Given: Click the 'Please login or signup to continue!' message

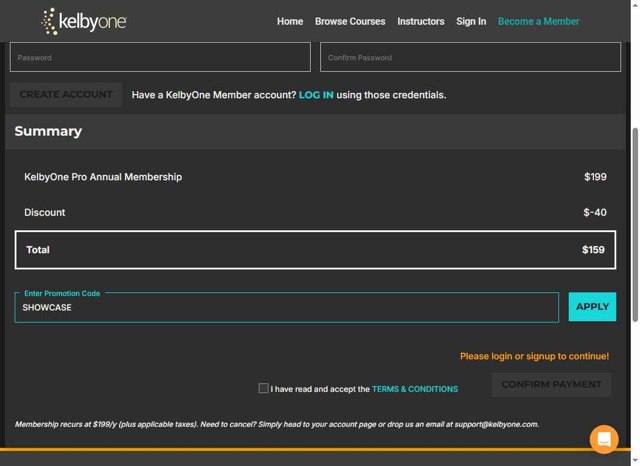Looking at the screenshot, I should (x=534, y=356).
